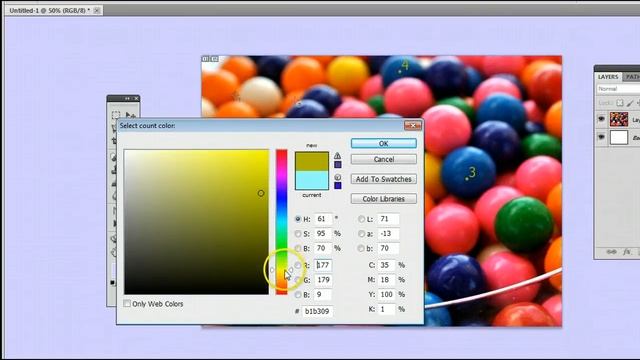Click gamut-corrected swatch below warning triangle
This screenshot has width=640, height=360.
pyautogui.click(x=338, y=165)
